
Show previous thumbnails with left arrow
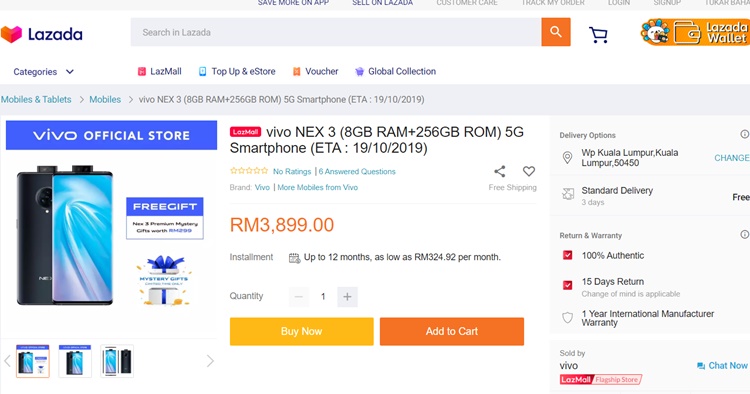7,361
